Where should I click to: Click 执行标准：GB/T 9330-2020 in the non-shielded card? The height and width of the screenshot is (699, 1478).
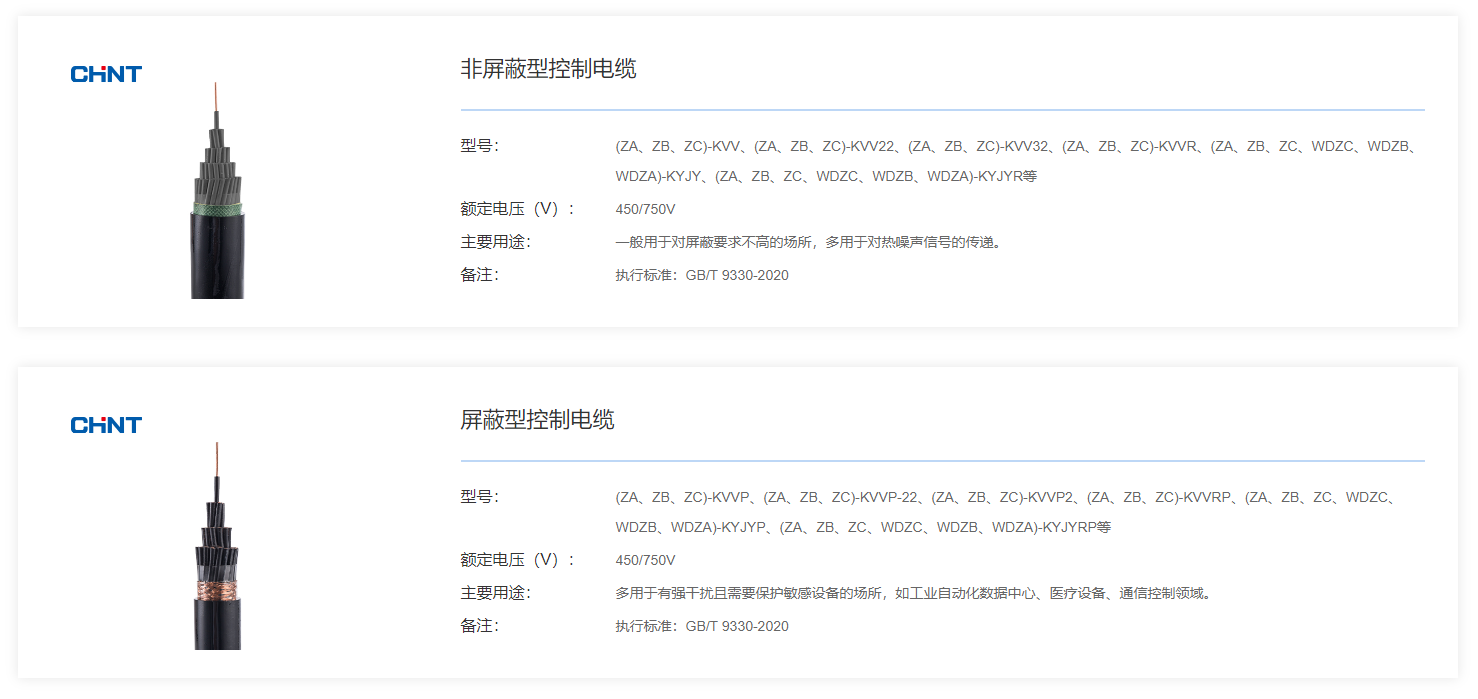(701, 276)
